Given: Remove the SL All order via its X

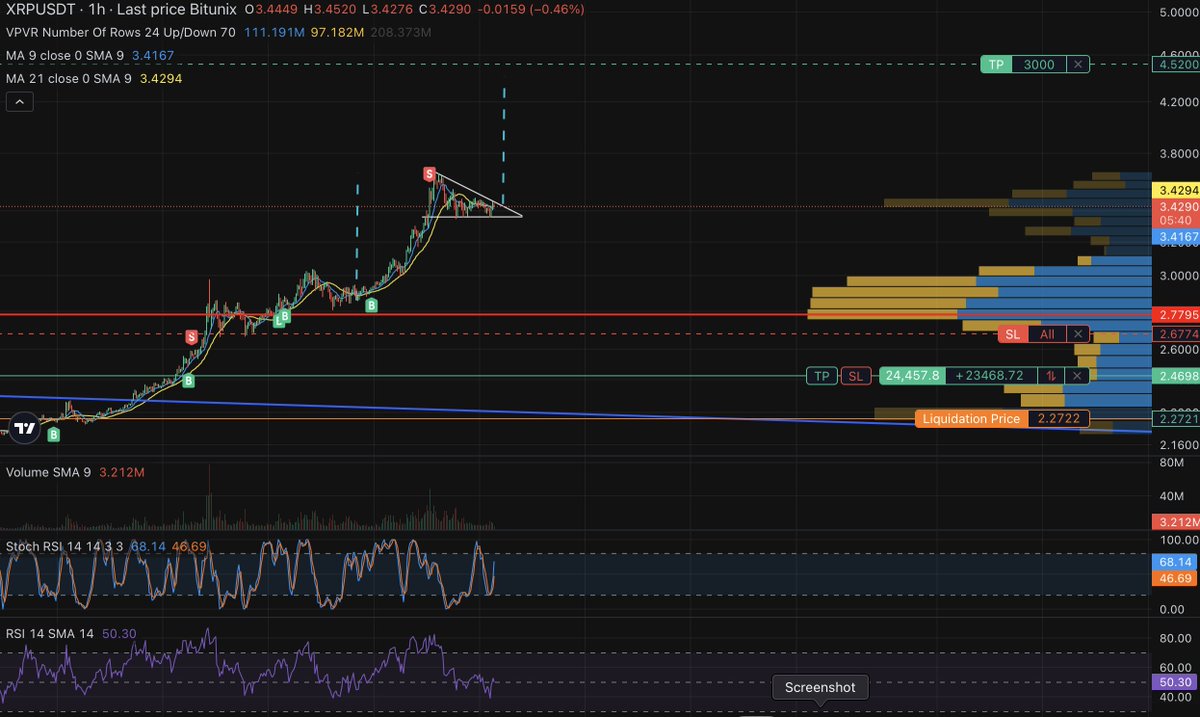Looking at the screenshot, I should (1077, 333).
